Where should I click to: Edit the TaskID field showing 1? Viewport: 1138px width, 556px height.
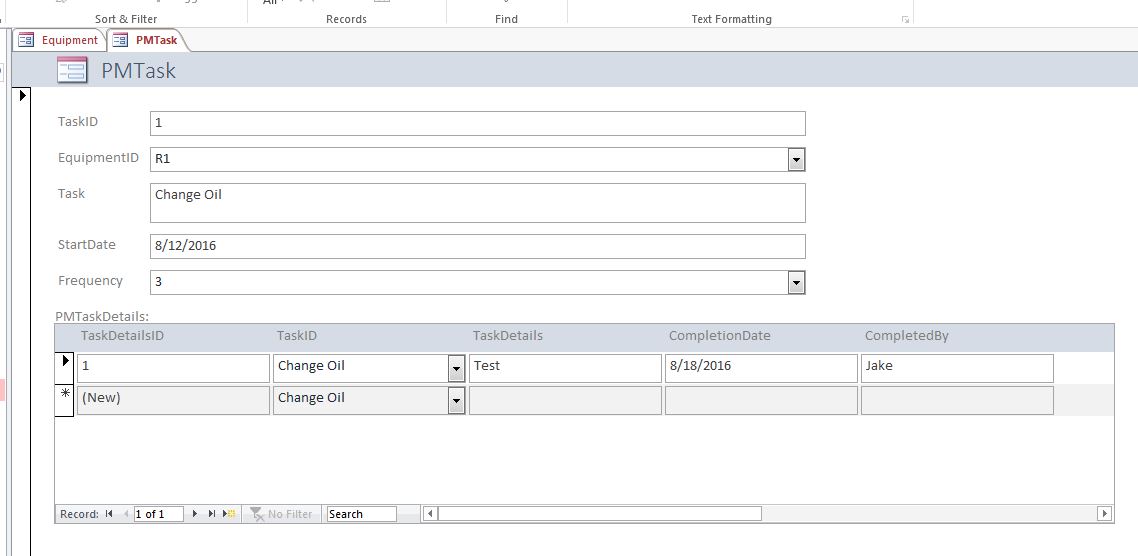(x=478, y=123)
